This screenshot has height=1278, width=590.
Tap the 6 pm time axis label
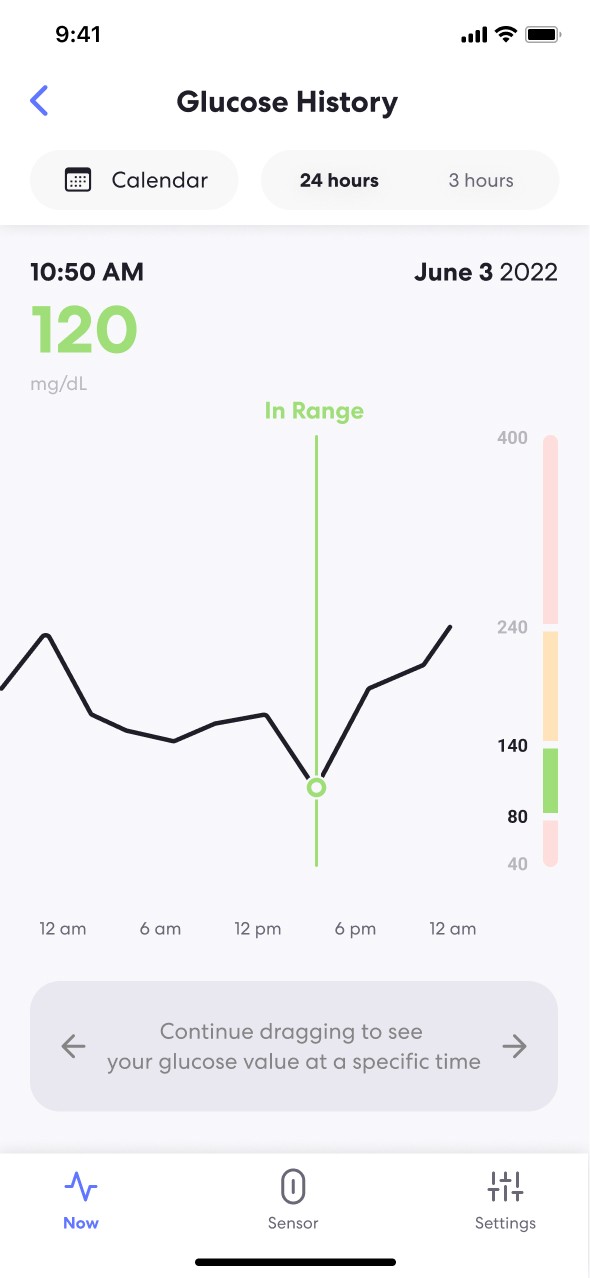355,929
